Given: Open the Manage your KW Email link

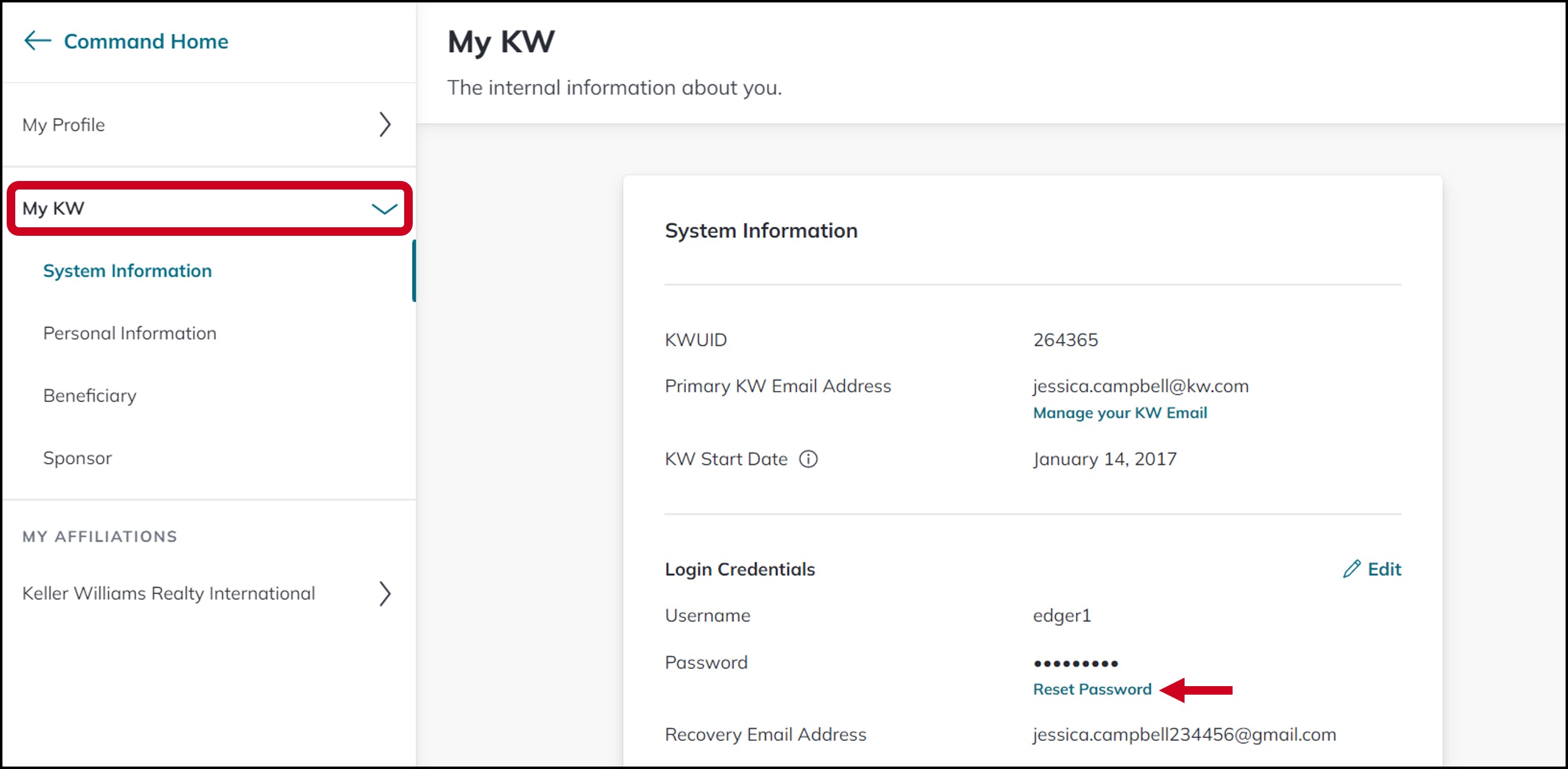Looking at the screenshot, I should tap(1120, 413).
